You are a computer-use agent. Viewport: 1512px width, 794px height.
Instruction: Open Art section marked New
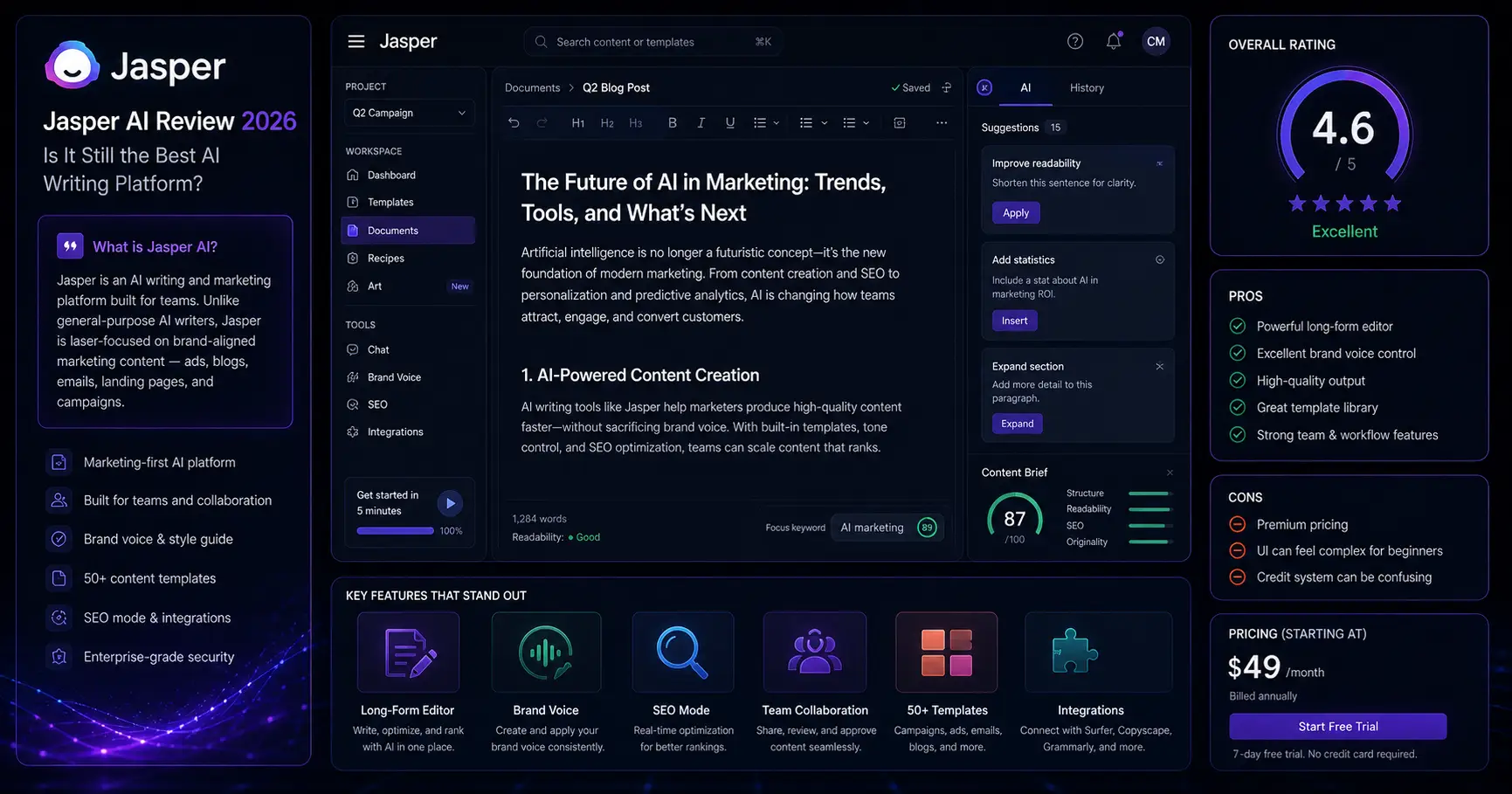pyautogui.click(x=408, y=286)
